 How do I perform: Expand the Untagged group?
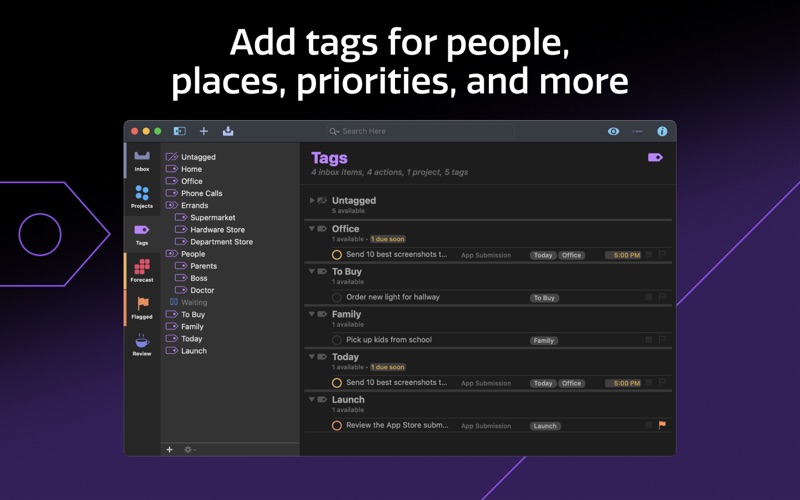[x=312, y=201]
